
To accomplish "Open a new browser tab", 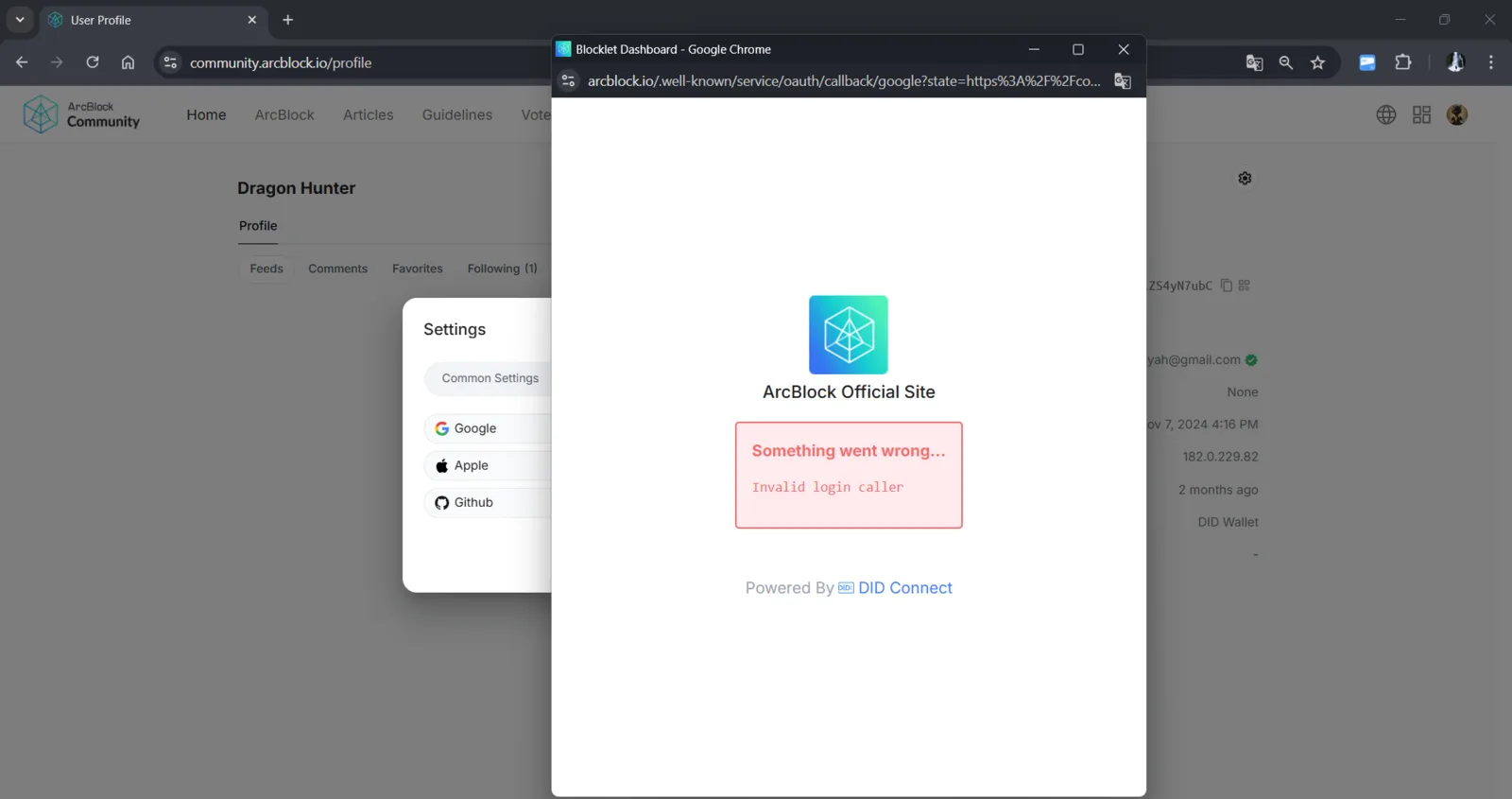I will (x=288, y=20).
